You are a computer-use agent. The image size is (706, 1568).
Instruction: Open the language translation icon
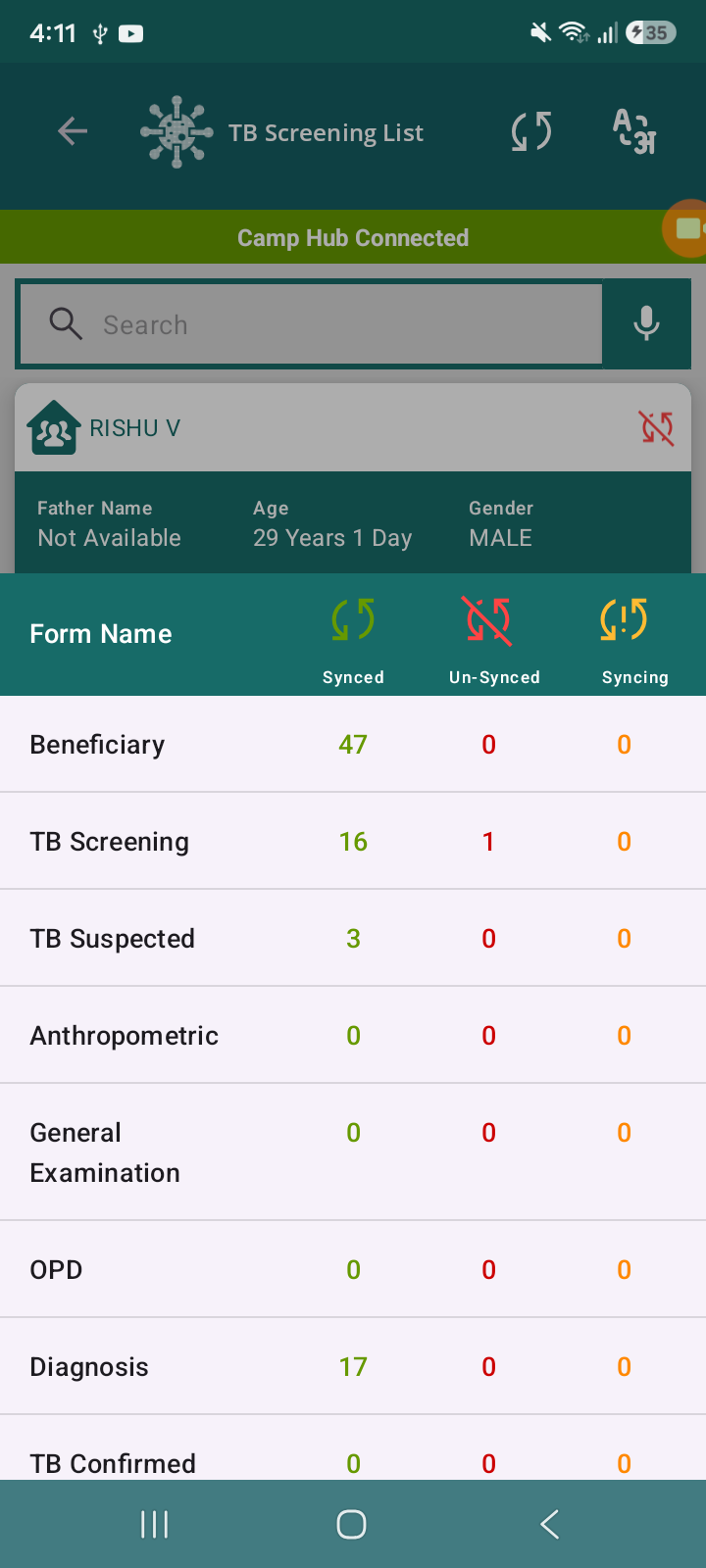coord(633,131)
